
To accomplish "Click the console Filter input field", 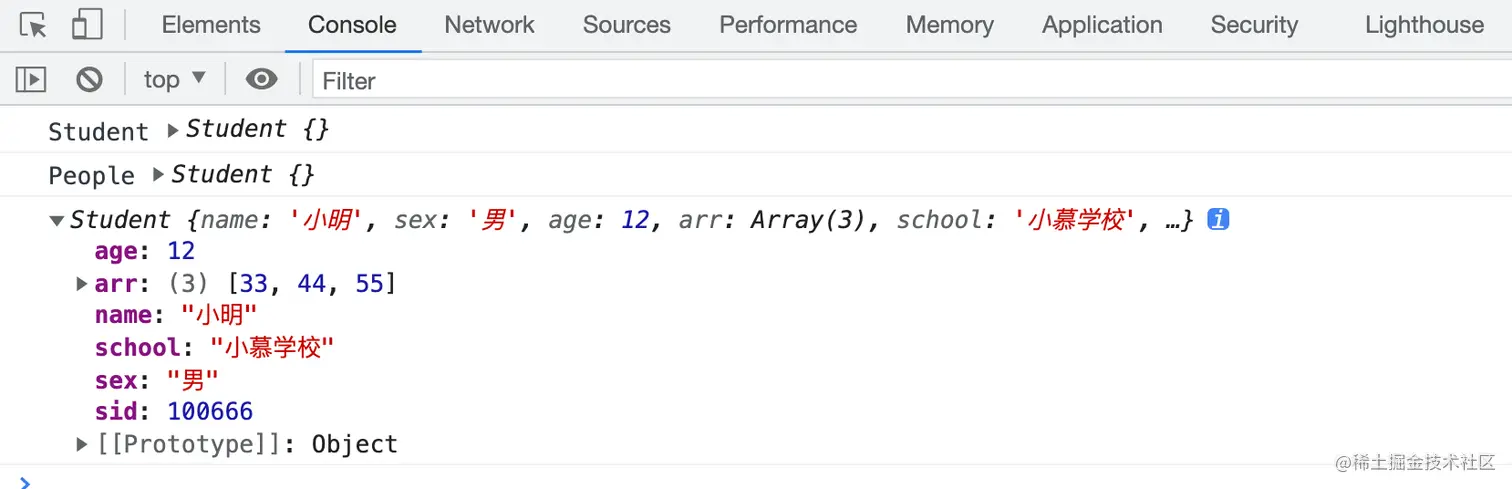I will pos(900,80).
